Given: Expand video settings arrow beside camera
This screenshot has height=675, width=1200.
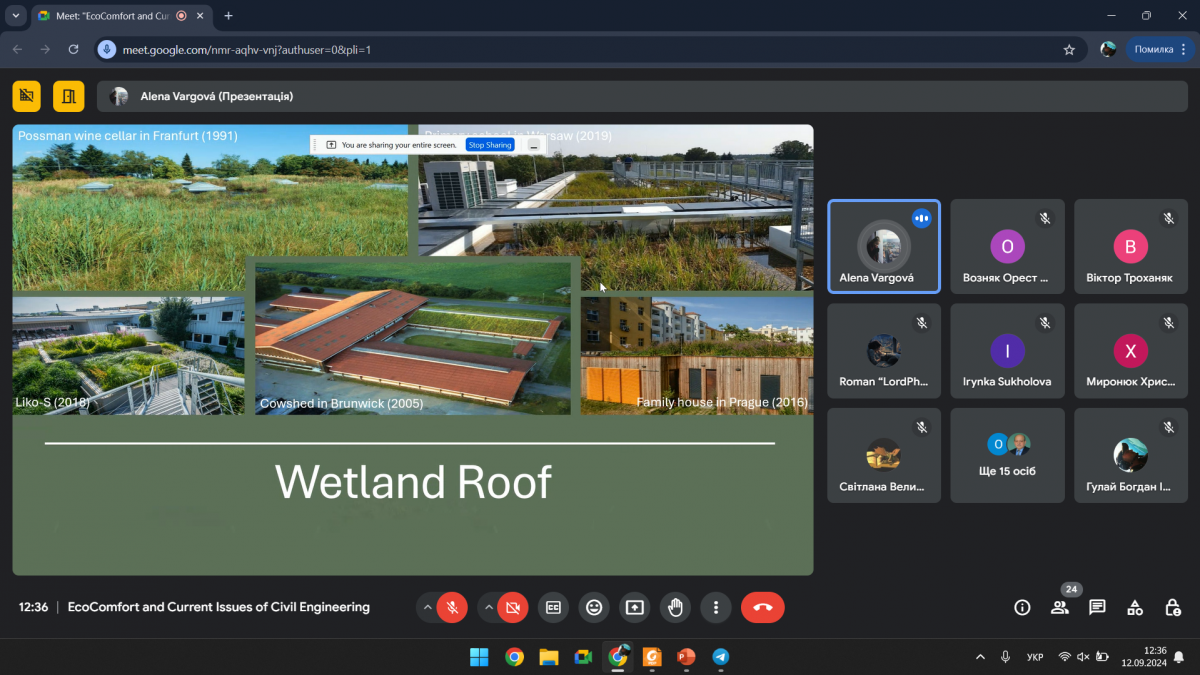Looking at the screenshot, I should 488,607.
